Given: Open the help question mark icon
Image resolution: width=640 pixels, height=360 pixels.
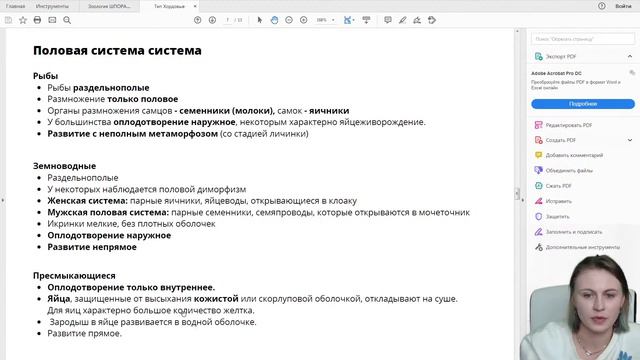Looking at the screenshot, I should click(x=602, y=6).
